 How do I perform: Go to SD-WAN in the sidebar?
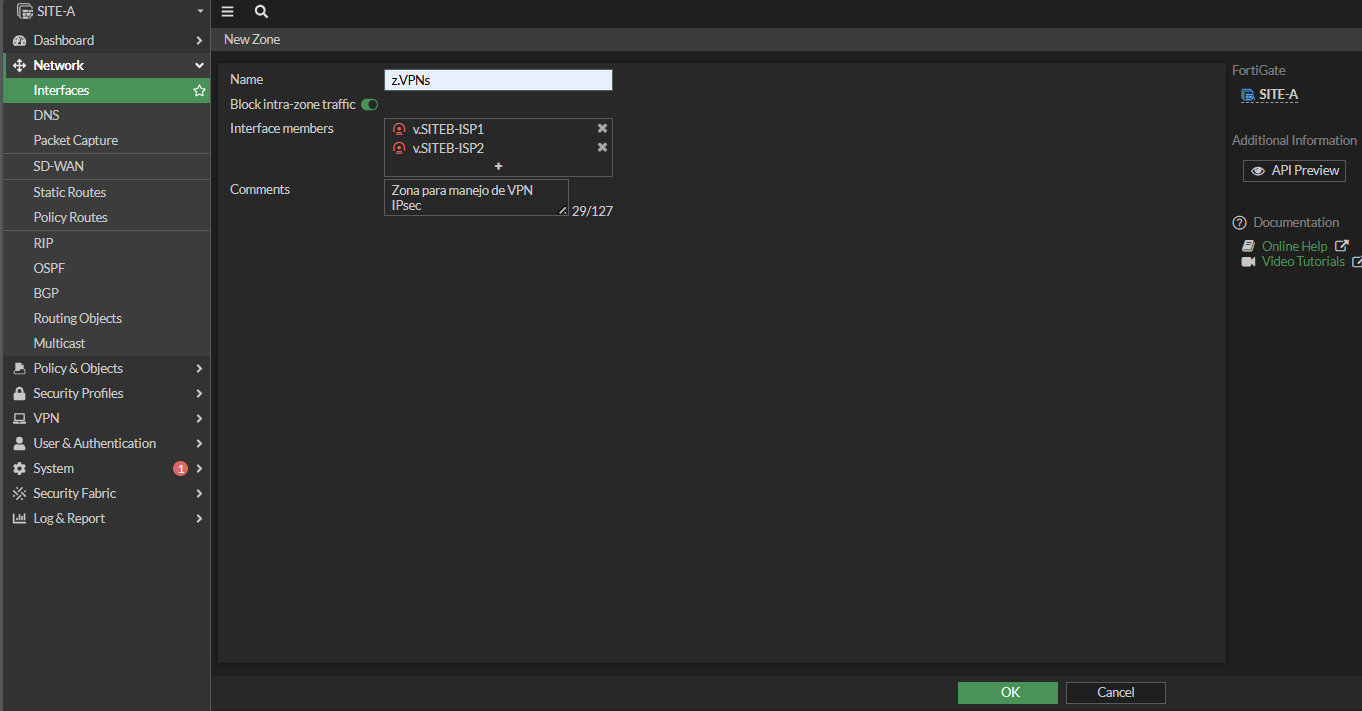59,167
